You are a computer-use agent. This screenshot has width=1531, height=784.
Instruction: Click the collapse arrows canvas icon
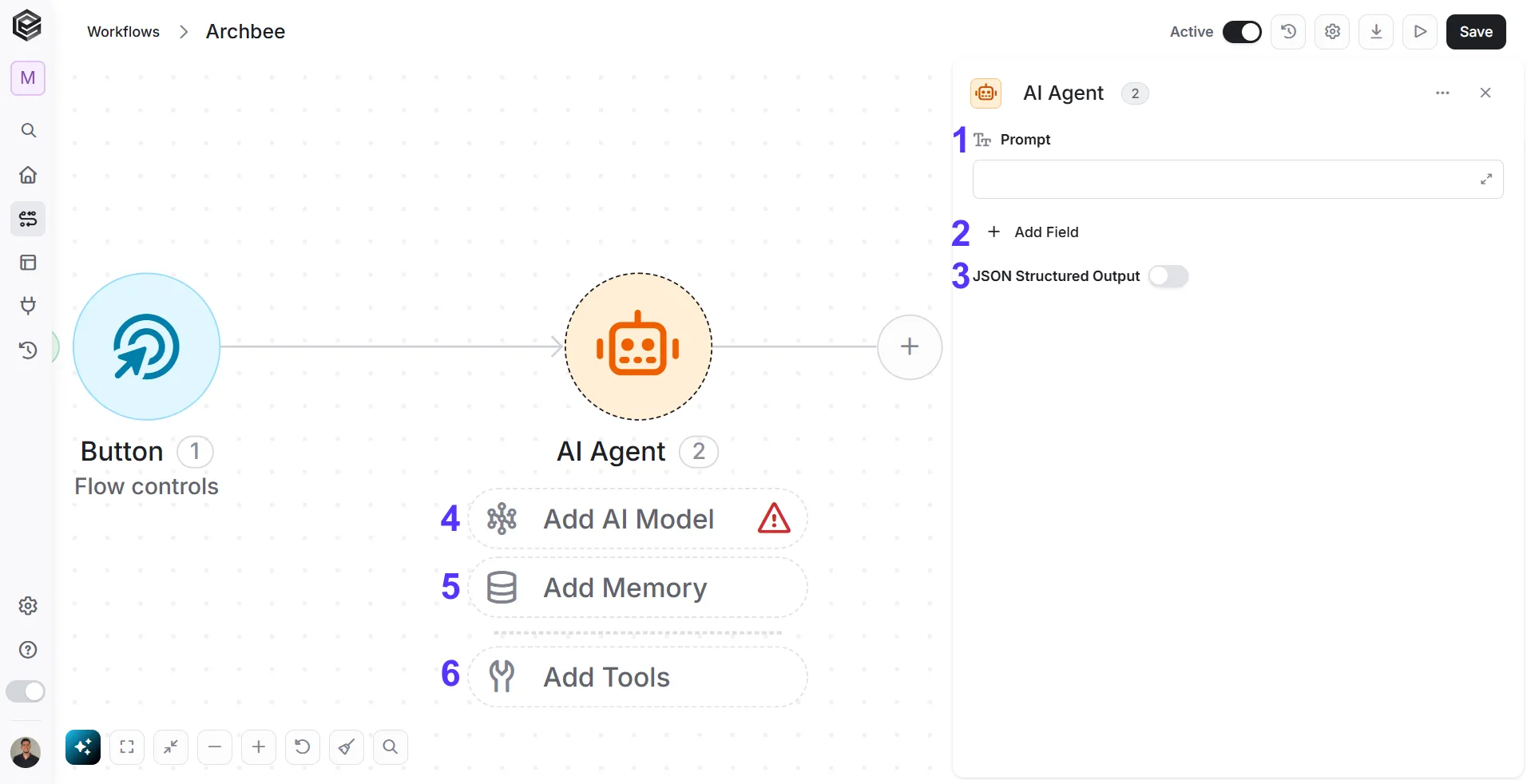tap(171, 747)
